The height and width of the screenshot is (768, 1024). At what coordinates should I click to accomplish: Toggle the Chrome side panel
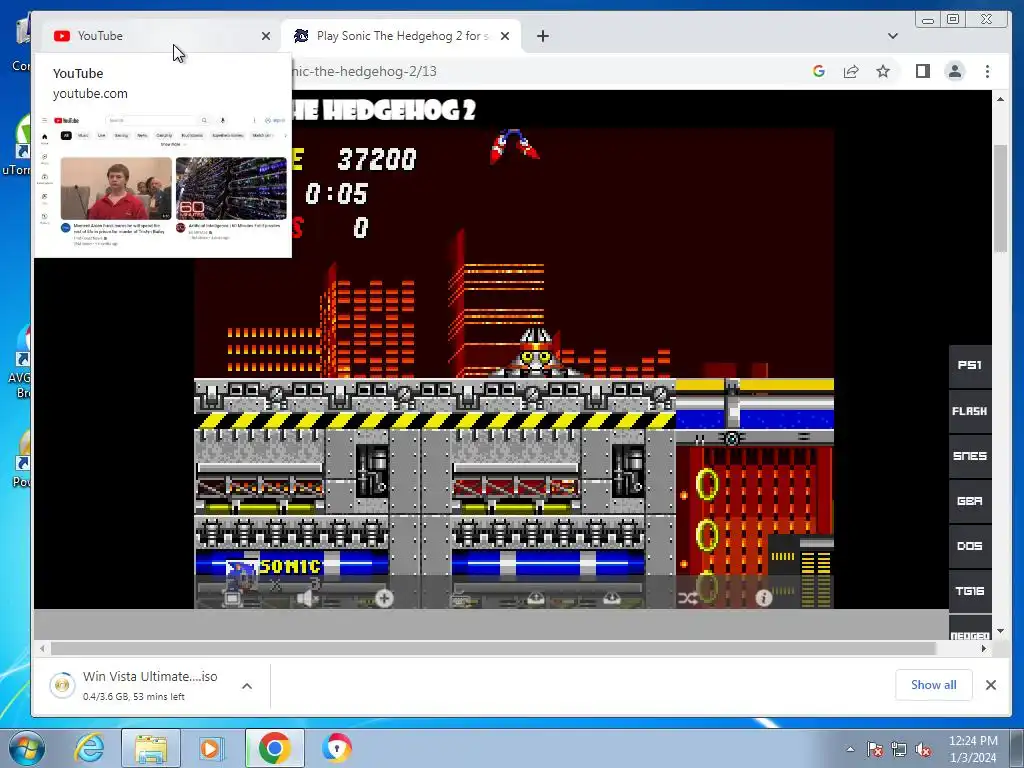(923, 71)
